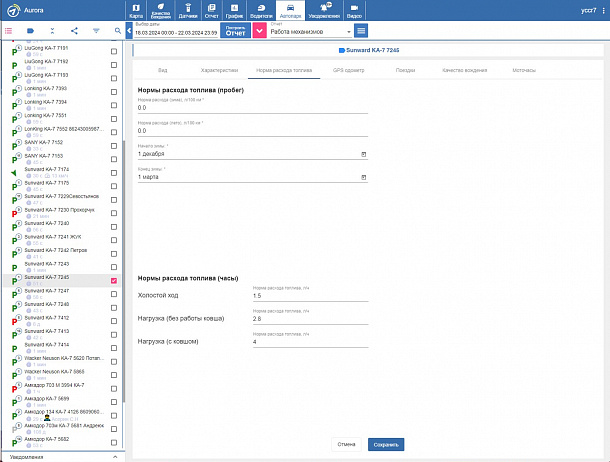Click the date range selection field

[176, 33]
